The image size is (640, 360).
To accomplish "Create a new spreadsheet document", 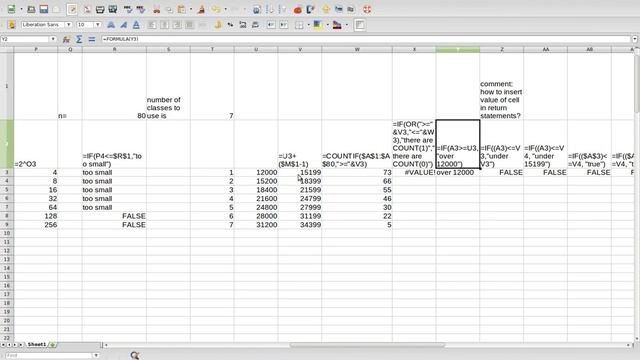I will pos(11,9).
